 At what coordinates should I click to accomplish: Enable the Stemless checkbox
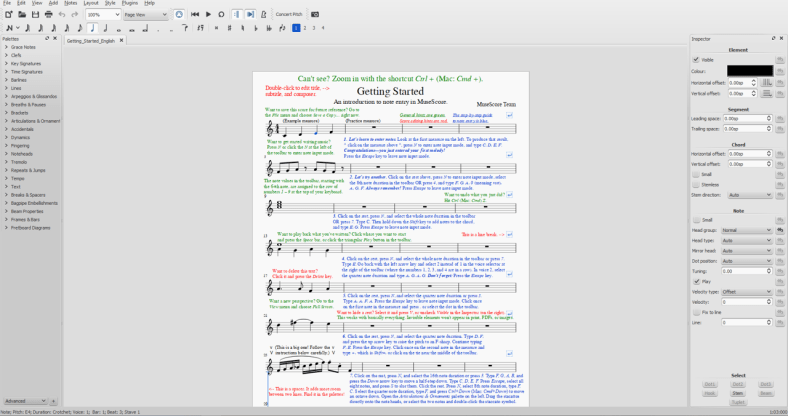pyautogui.click(x=697, y=184)
